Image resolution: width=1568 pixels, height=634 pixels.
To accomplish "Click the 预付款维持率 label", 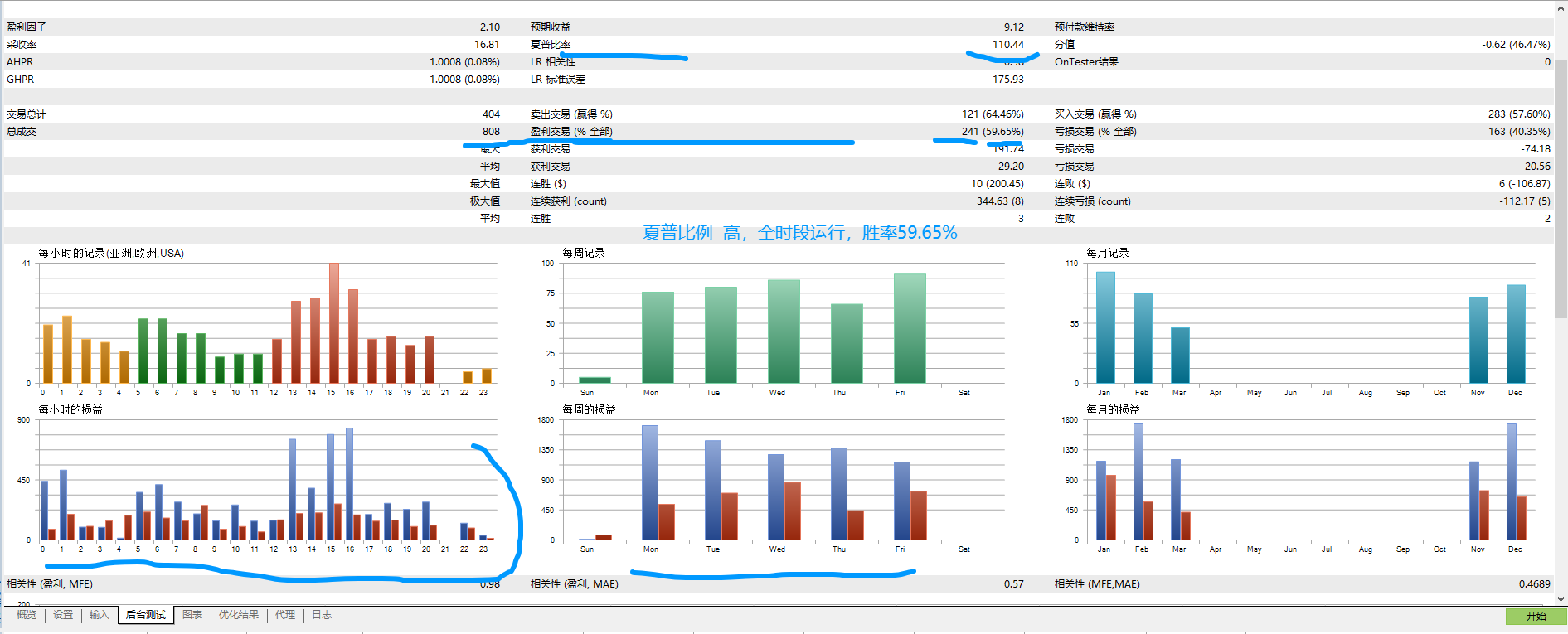I will click(1085, 27).
